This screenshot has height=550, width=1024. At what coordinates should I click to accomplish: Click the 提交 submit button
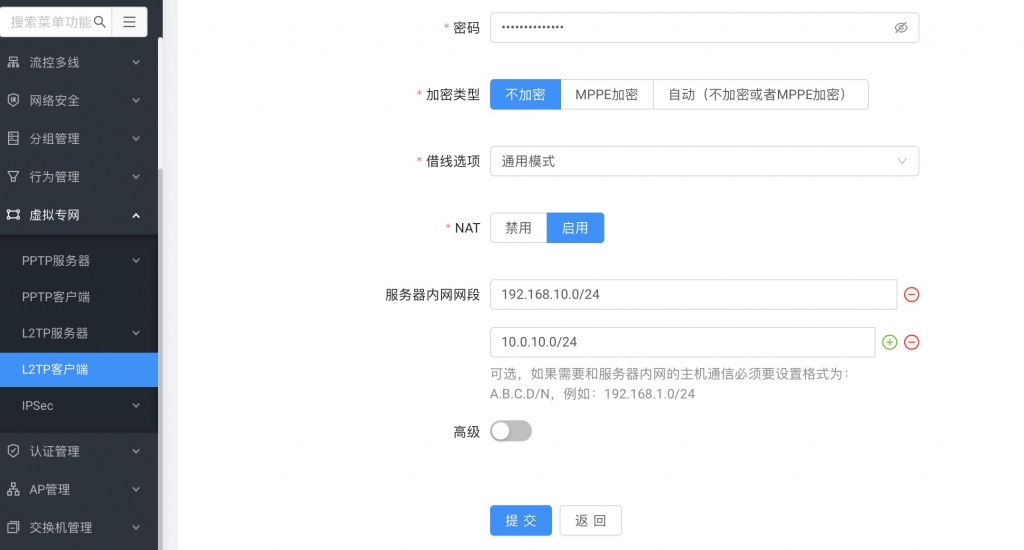pos(520,521)
